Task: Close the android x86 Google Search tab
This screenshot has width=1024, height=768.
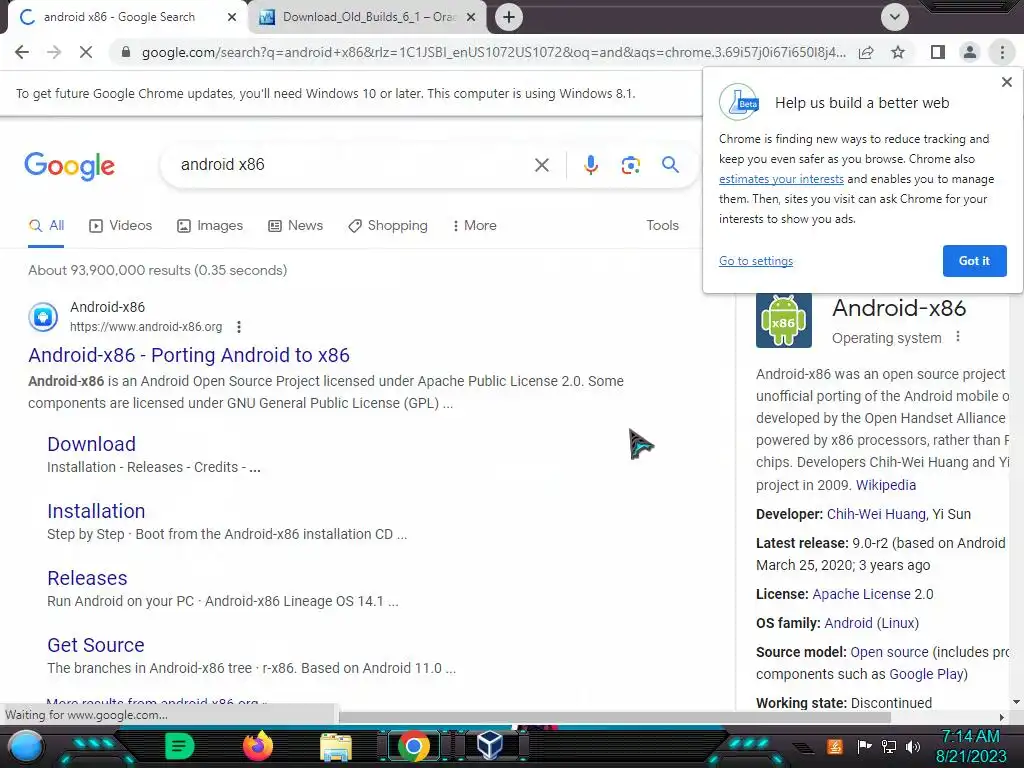Action: [232, 17]
